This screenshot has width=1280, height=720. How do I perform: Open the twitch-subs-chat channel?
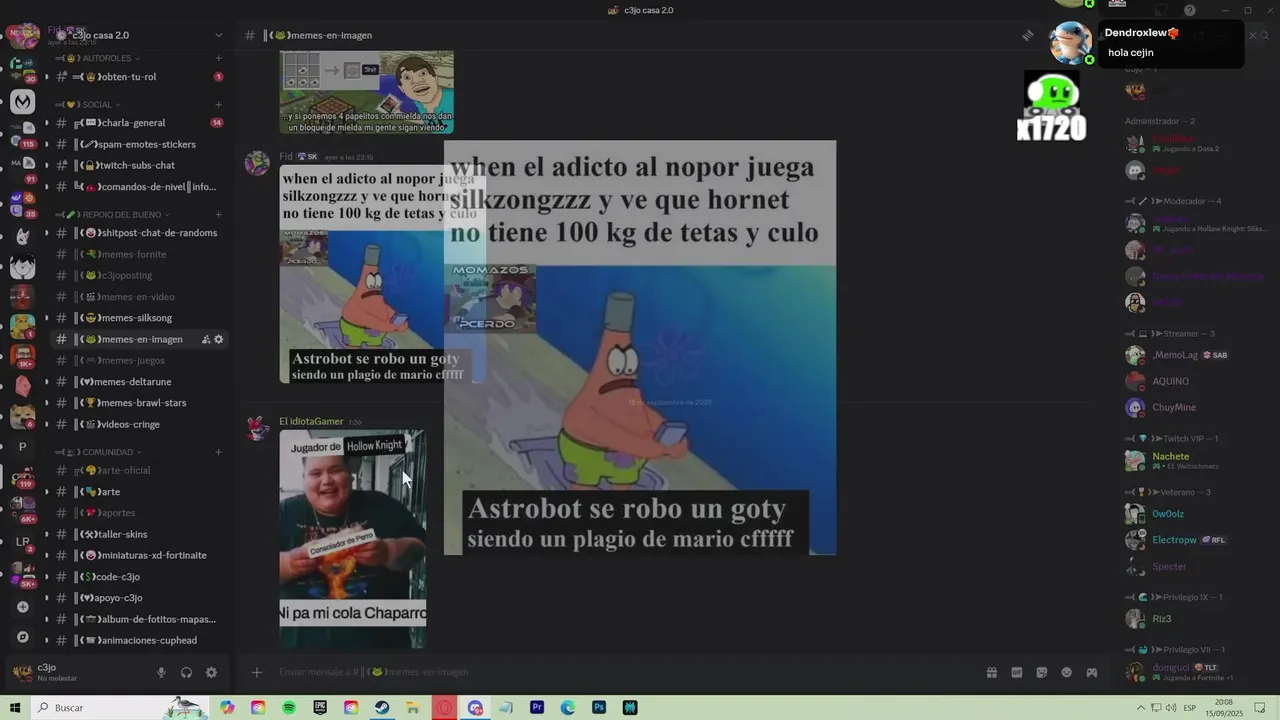pos(139,165)
